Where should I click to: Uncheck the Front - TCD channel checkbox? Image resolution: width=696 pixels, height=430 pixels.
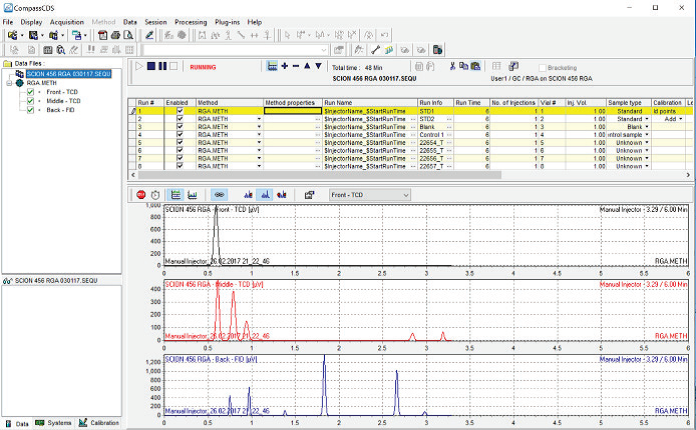32,92
